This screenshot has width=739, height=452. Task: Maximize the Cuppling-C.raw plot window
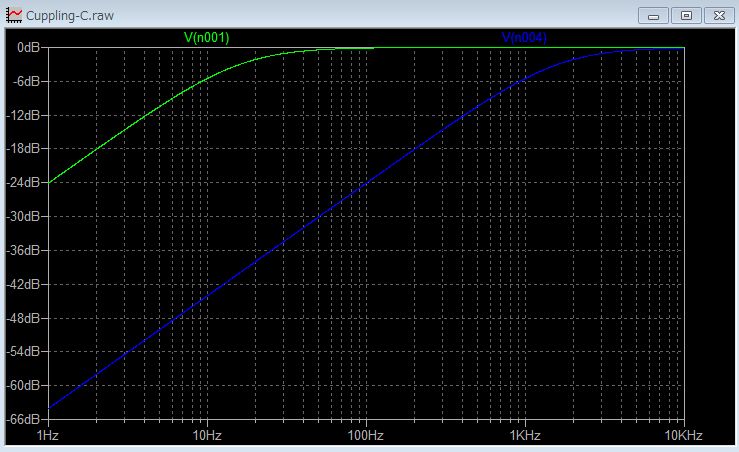coord(686,16)
